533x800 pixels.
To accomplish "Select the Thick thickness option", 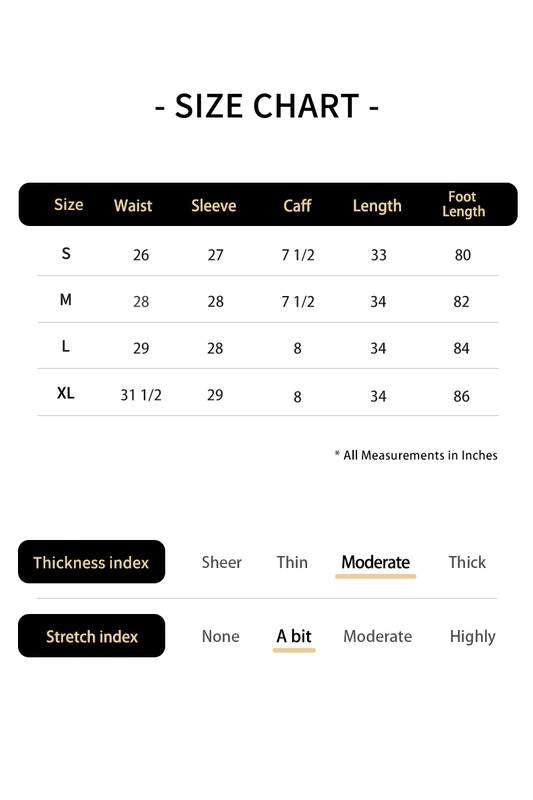I will coord(467,562).
